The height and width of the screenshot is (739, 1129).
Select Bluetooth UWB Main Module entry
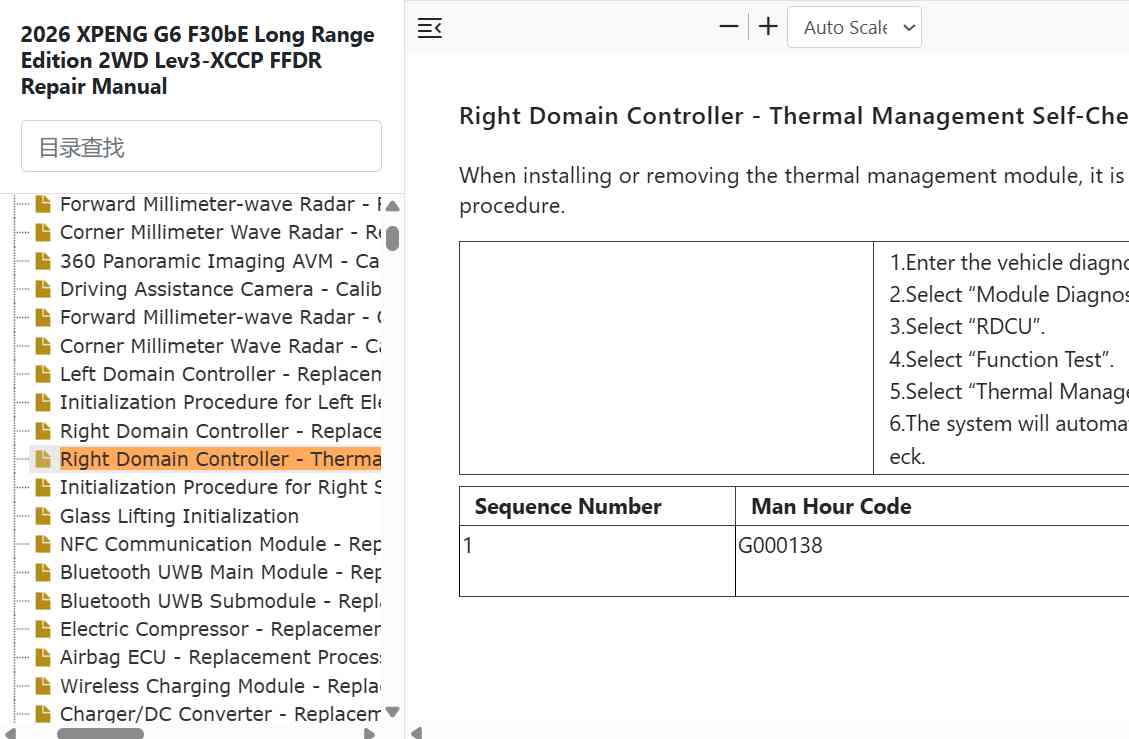tap(220, 573)
